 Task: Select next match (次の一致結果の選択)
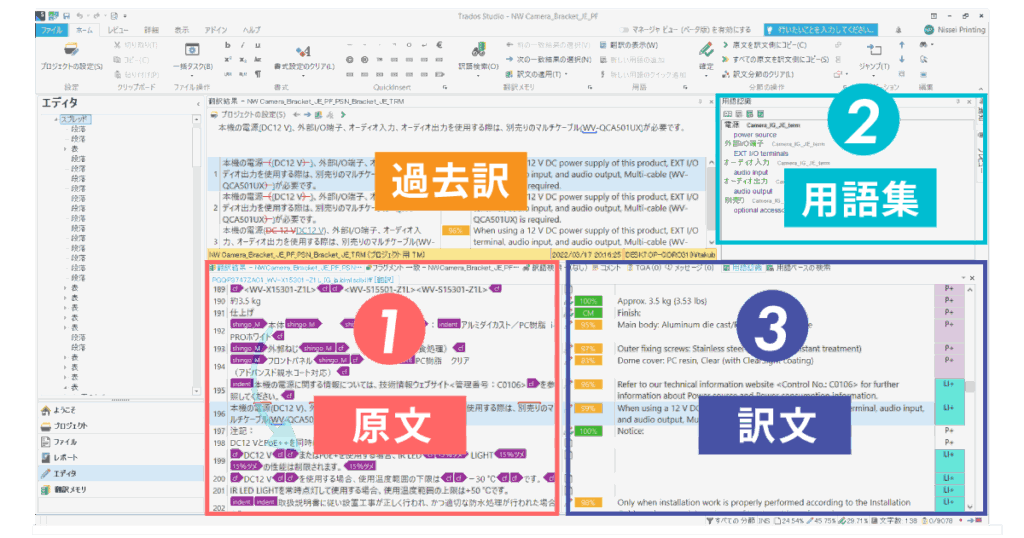tap(548, 59)
